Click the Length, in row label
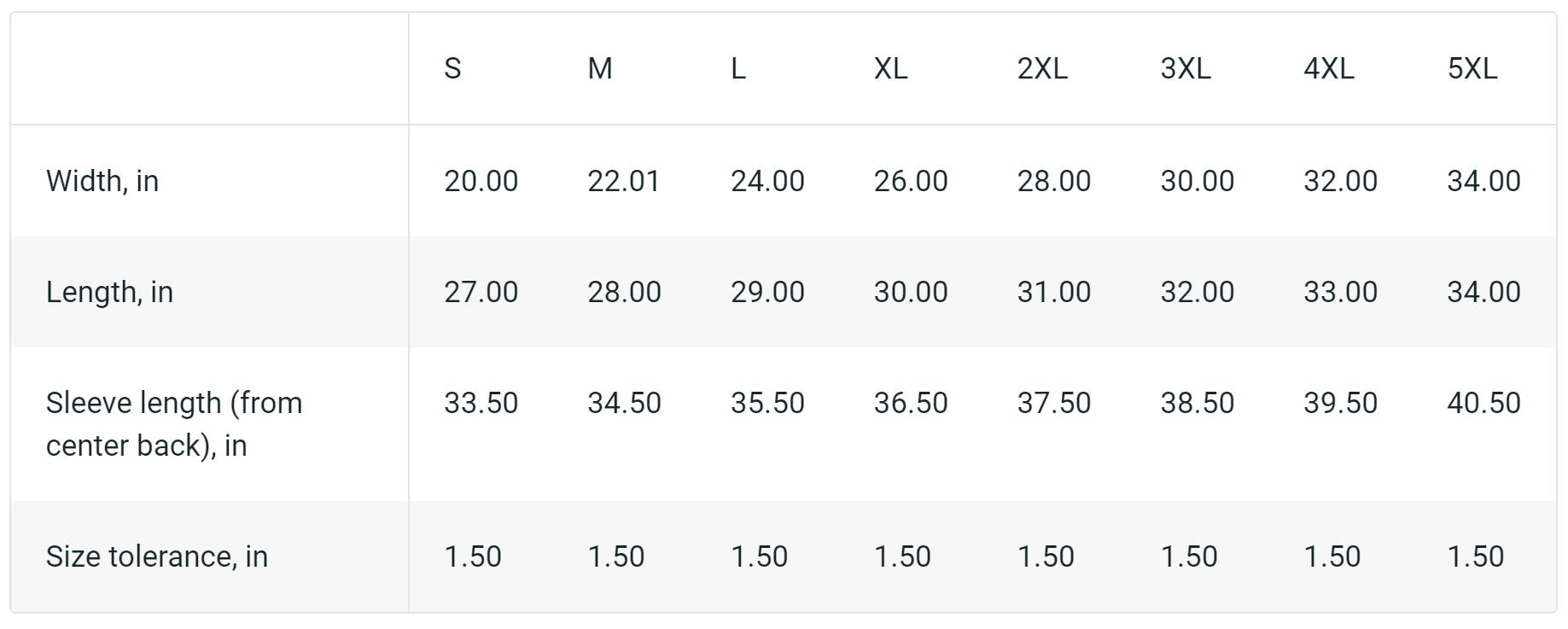Screen dimensions: 1568x629 pos(109,292)
